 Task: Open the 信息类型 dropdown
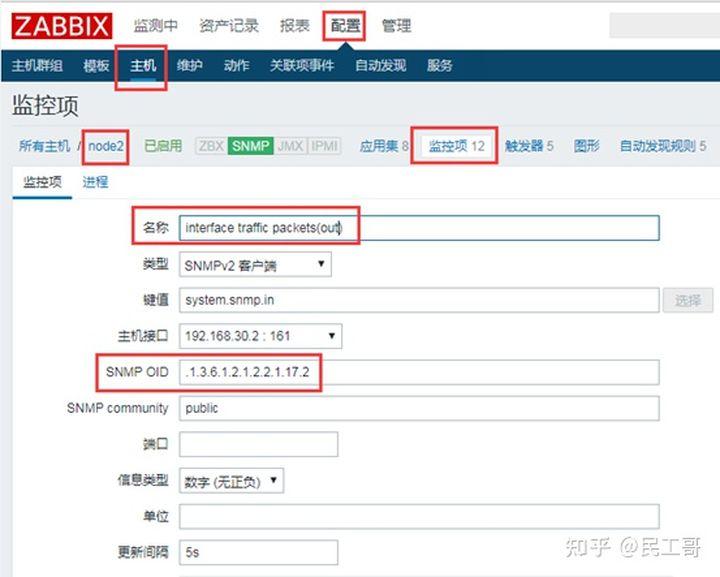coord(231,481)
